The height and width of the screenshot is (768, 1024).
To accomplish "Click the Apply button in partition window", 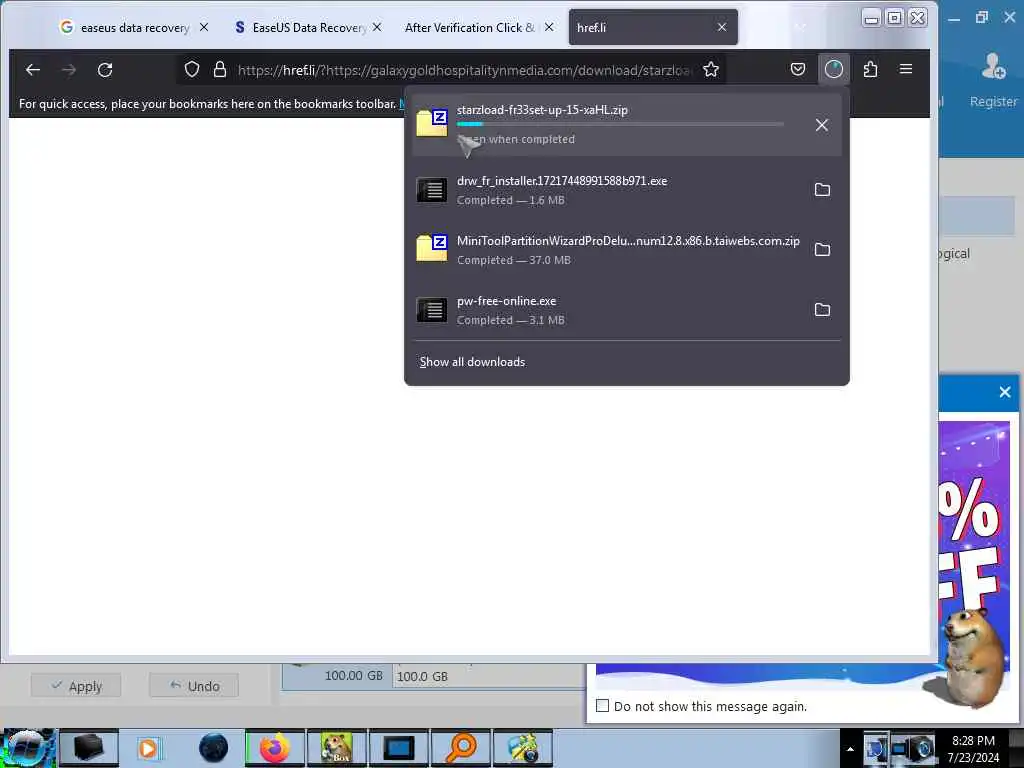I will [x=76, y=686].
